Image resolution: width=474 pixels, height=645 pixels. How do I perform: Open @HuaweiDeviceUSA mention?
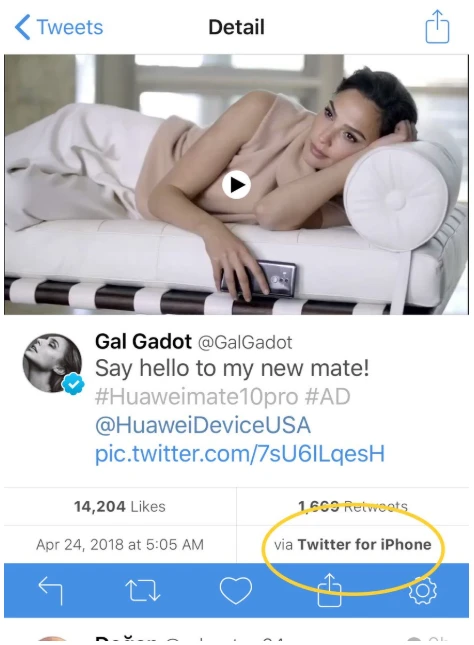(203, 425)
